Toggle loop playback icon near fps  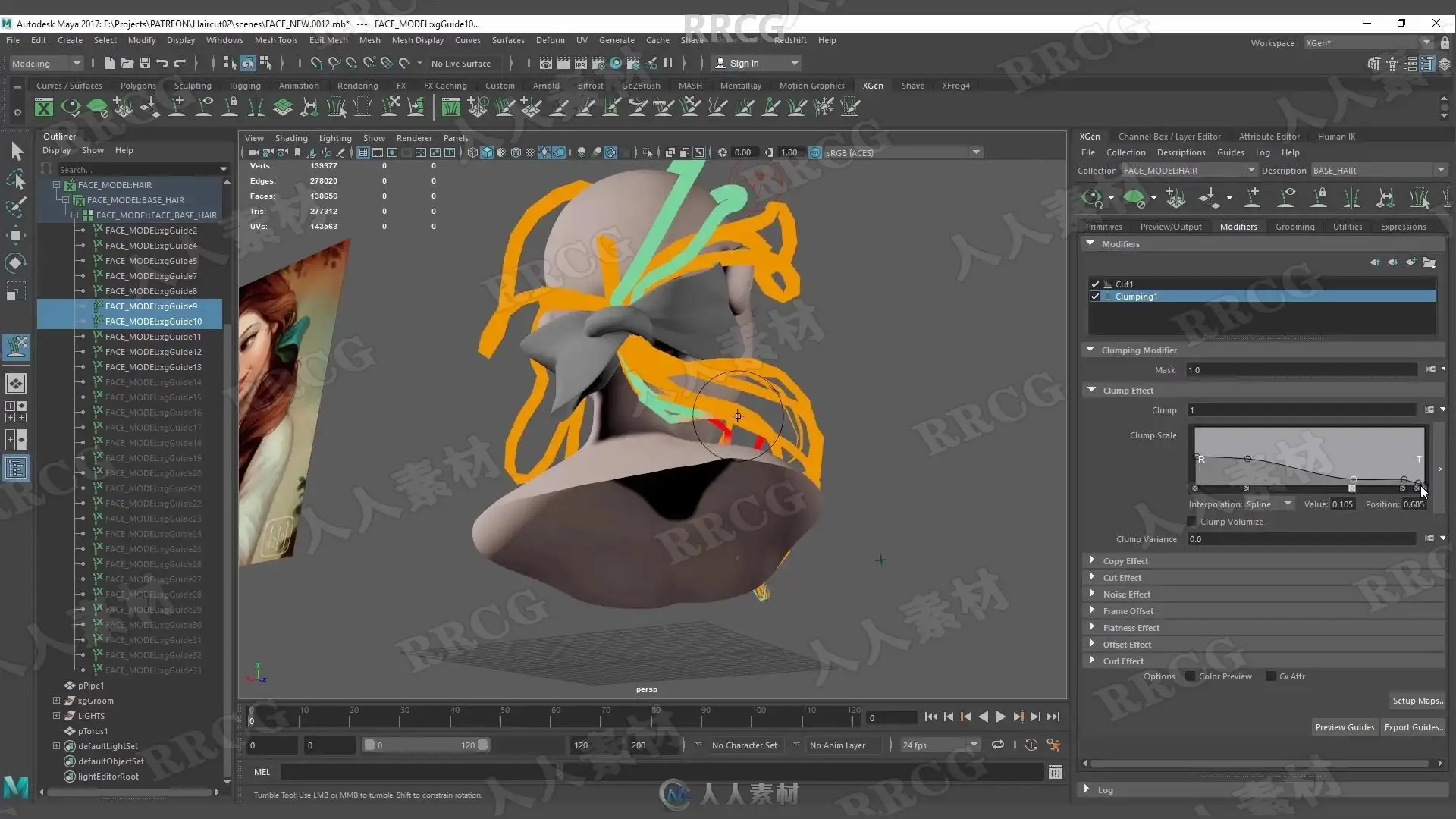click(x=998, y=745)
